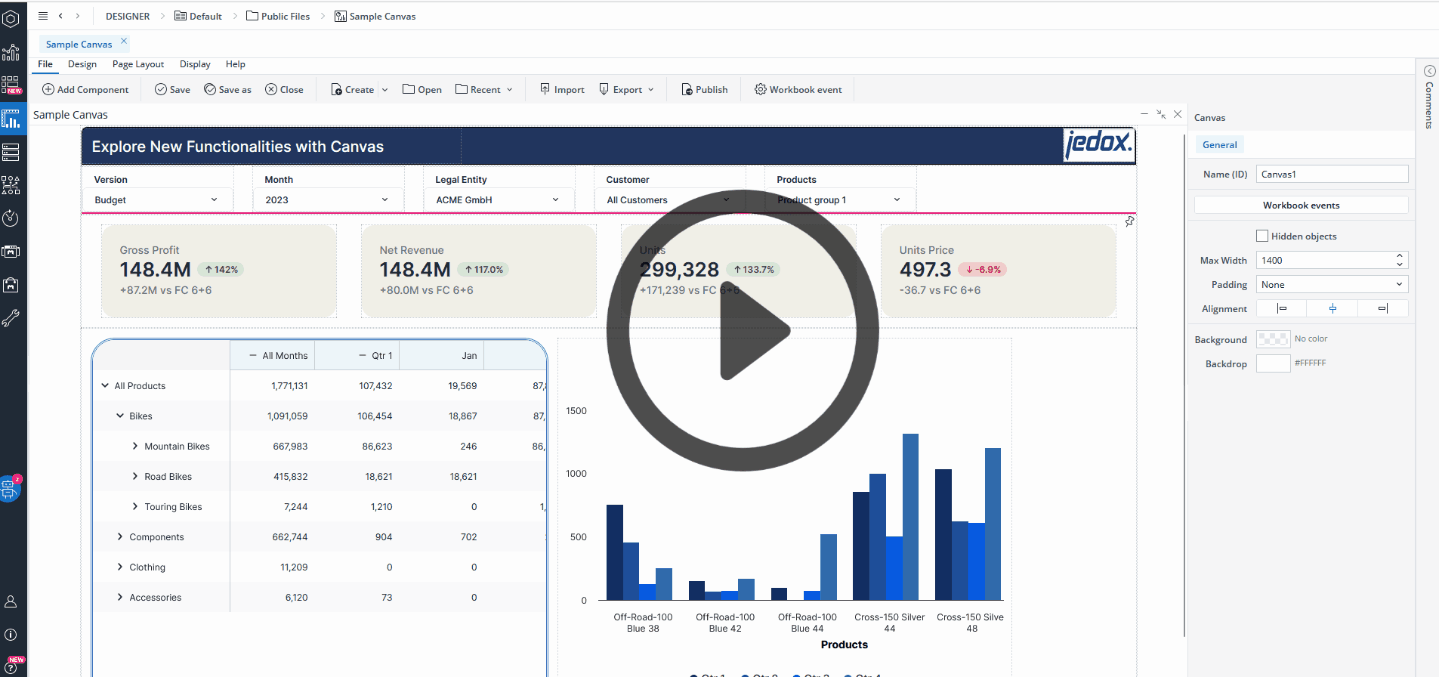Image resolution: width=1439 pixels, height=677 pixels.
Task: Collapse the All Months column header
Action: point(252,356)
